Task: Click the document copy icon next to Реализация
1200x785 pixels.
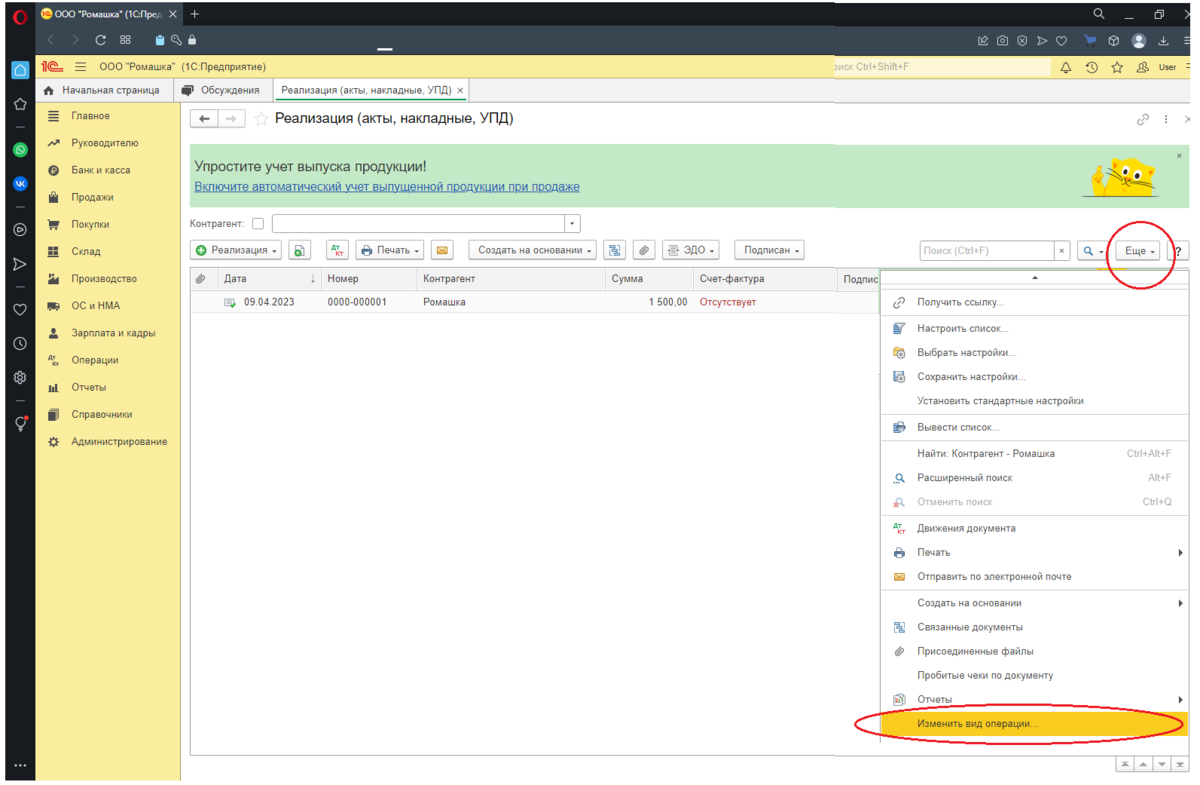Action: pyautogui.click(x=299, y=250)
